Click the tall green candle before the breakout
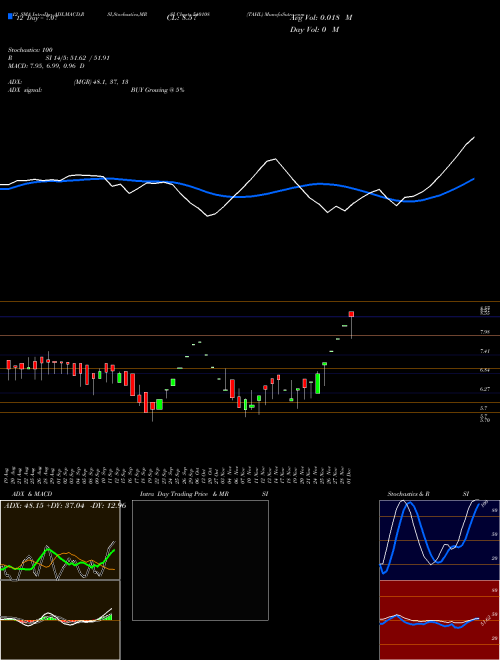The height and width of the screenshot is (660, 500). coord(318,383)
